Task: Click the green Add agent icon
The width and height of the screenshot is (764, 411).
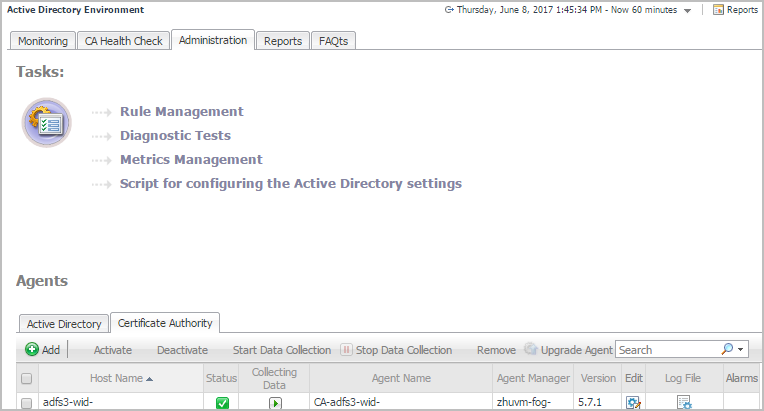Action: 32,350
